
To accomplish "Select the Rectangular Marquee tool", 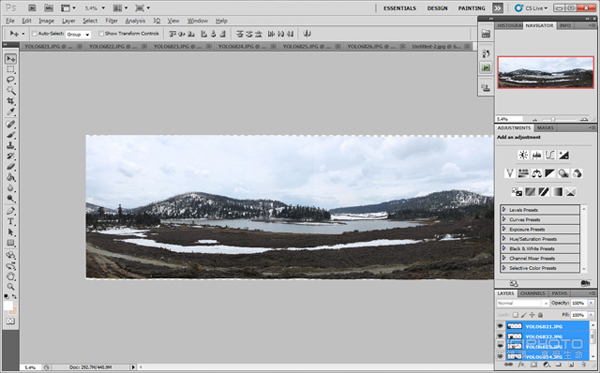I will tap(10, 69).
